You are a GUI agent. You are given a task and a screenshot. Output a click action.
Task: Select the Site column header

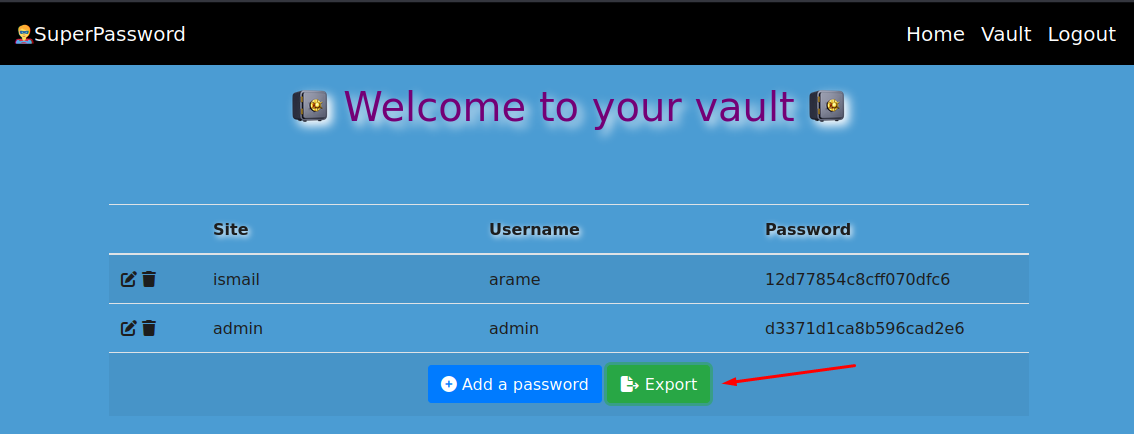click(x=230, y=229)
